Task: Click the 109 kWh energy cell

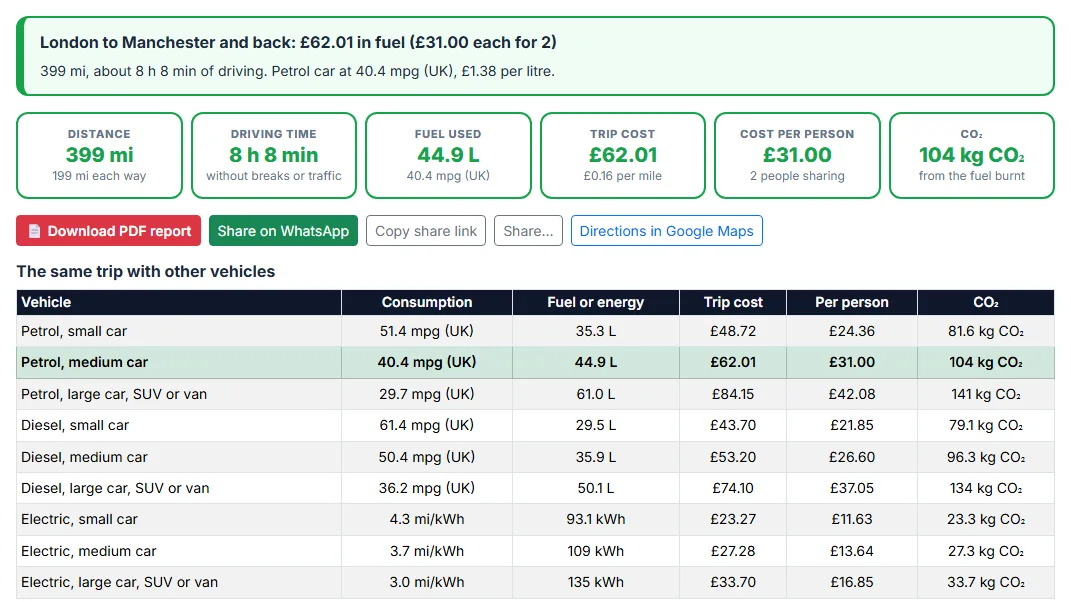Action: tap(596, 551)
